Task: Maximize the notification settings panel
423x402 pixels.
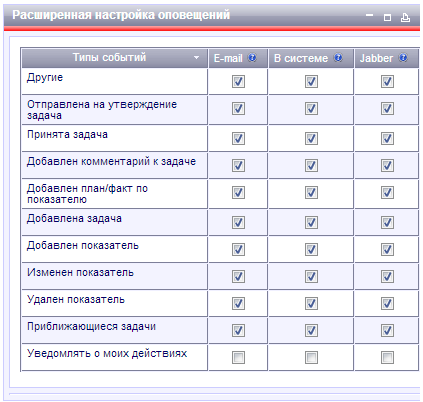Action: (x=387, y=17)
